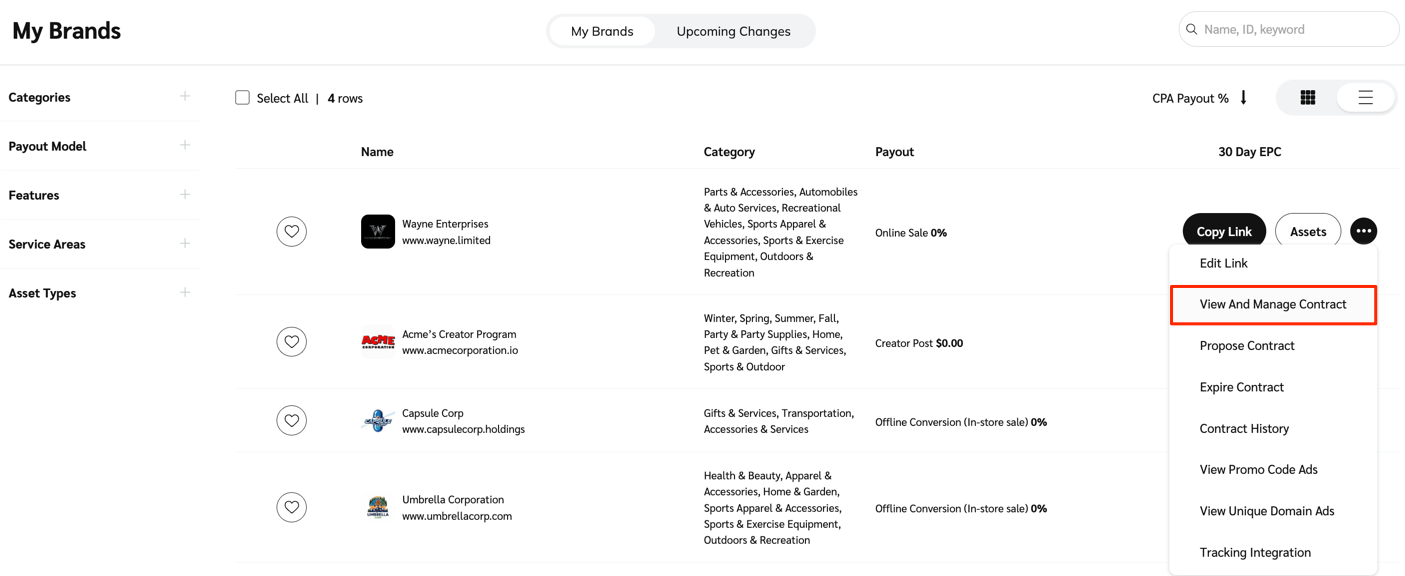The width and height of the screenshot is (1405, 576).
Task: Favorite Capsule Corp brand
Action: tap(292, 421)
